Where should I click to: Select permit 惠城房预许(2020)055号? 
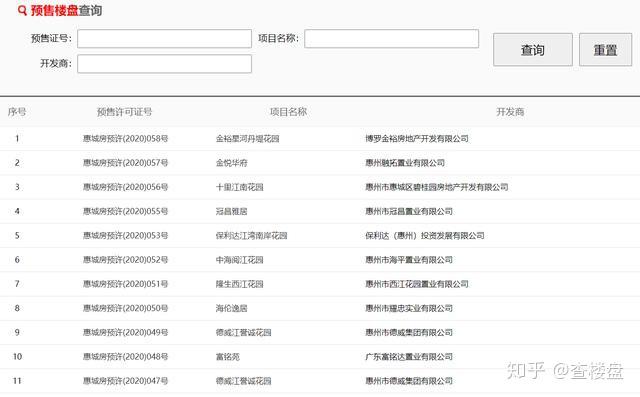126,211
